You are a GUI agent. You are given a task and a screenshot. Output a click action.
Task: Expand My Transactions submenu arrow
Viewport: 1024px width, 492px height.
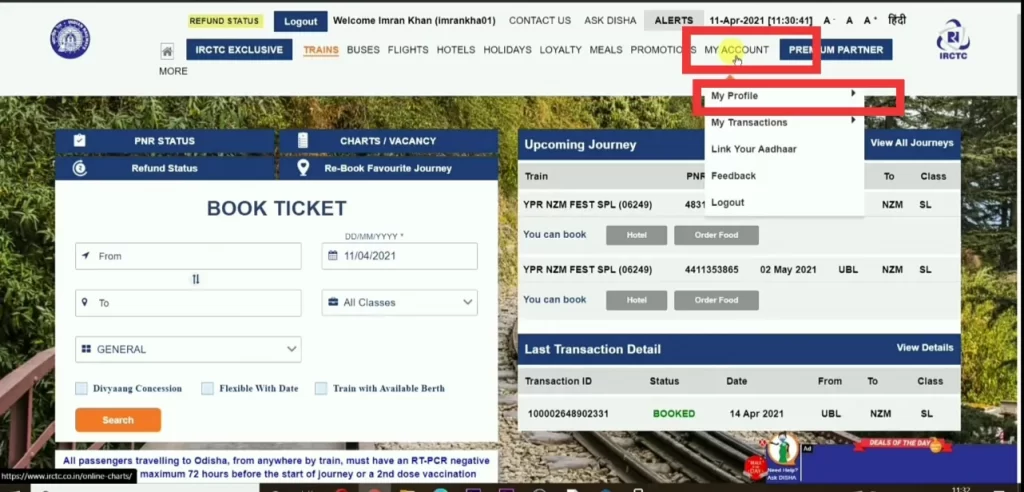point(853,121)
